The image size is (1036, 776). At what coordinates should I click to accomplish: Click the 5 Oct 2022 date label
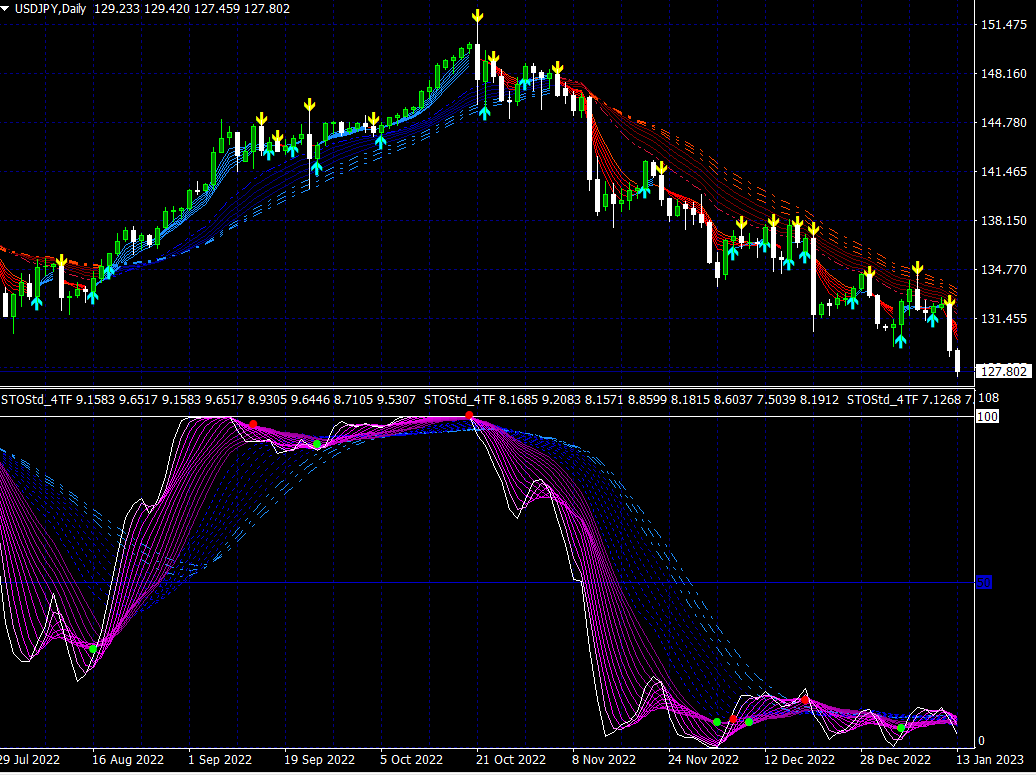[x=412, y=760]
